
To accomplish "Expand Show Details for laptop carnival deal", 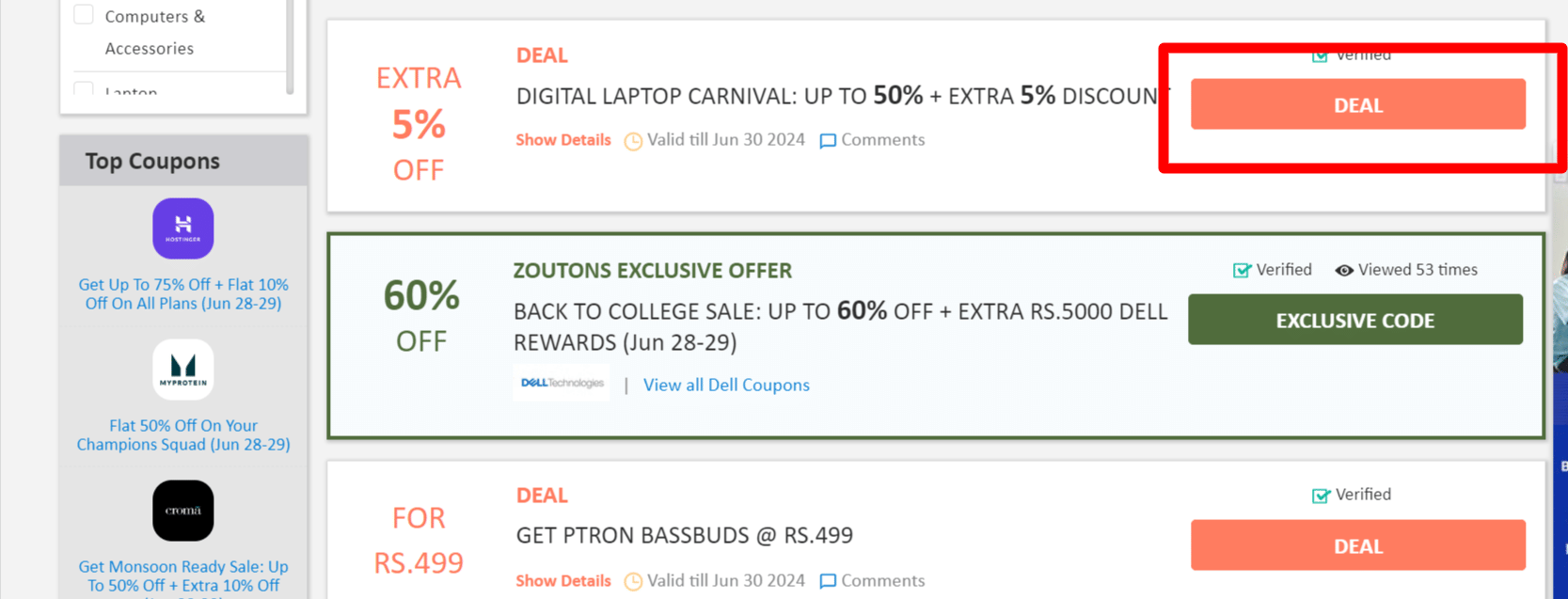I will 562,140.
